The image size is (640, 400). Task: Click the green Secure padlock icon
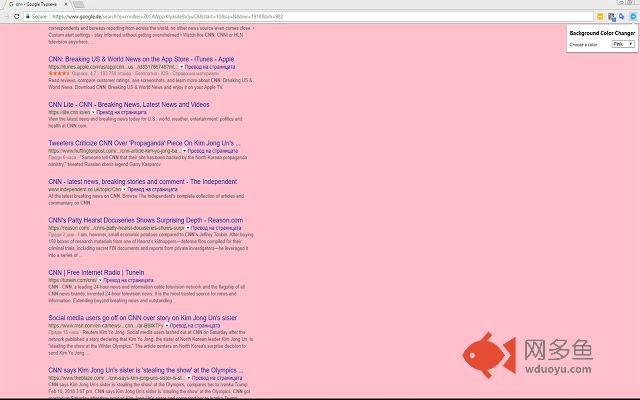click(28, 16)
